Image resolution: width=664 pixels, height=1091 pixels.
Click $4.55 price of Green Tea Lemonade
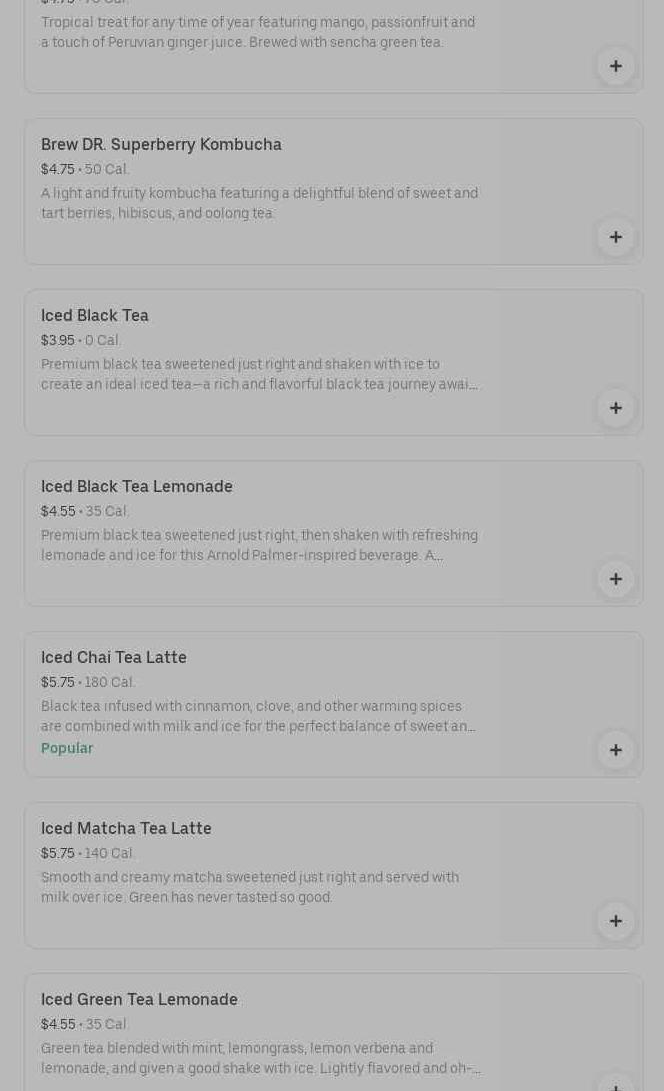[58, 1025]
